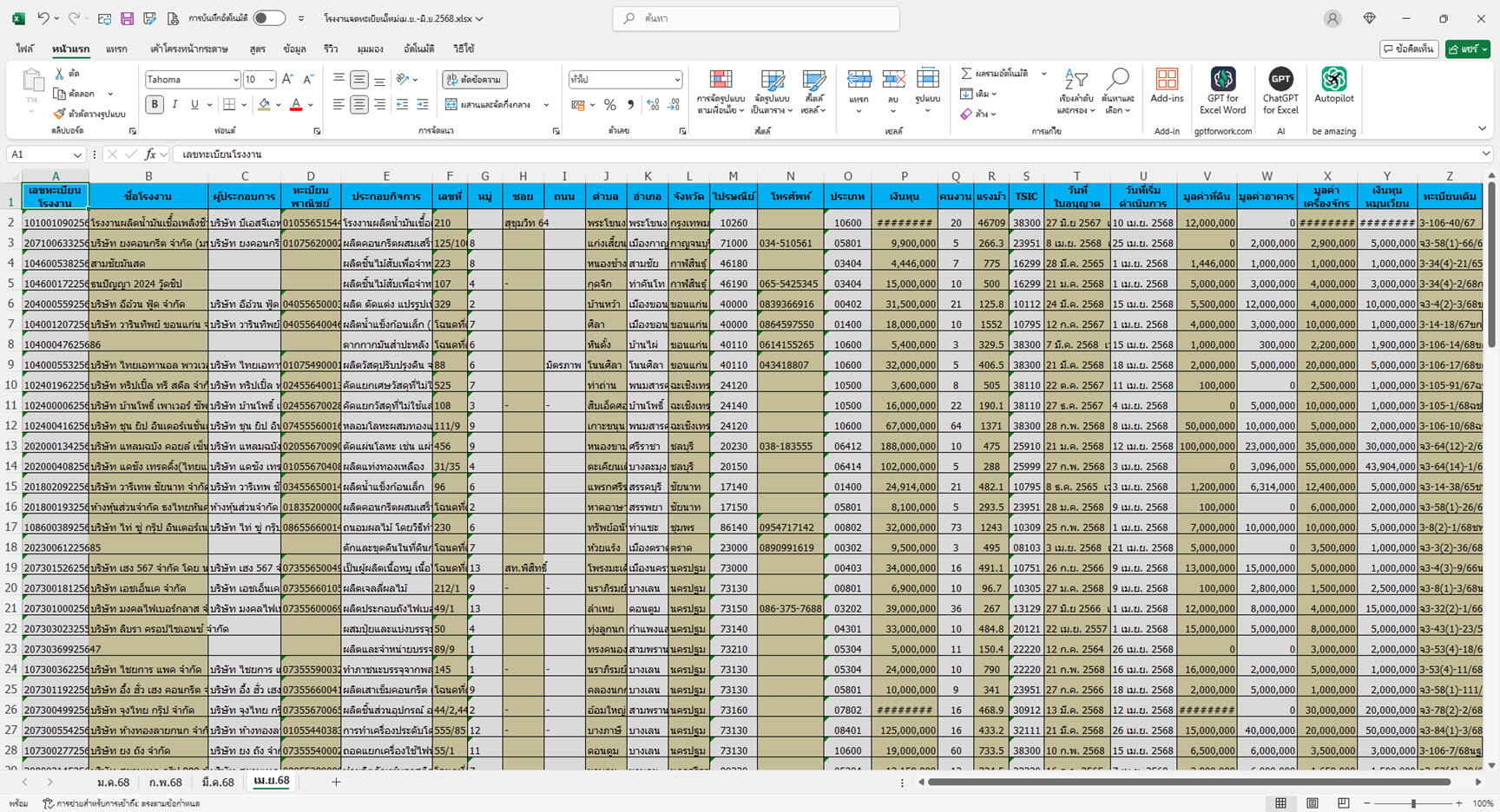Click the Align Left icon
This screenshot has width=1500, height=812.
click(x=339, y=104)
